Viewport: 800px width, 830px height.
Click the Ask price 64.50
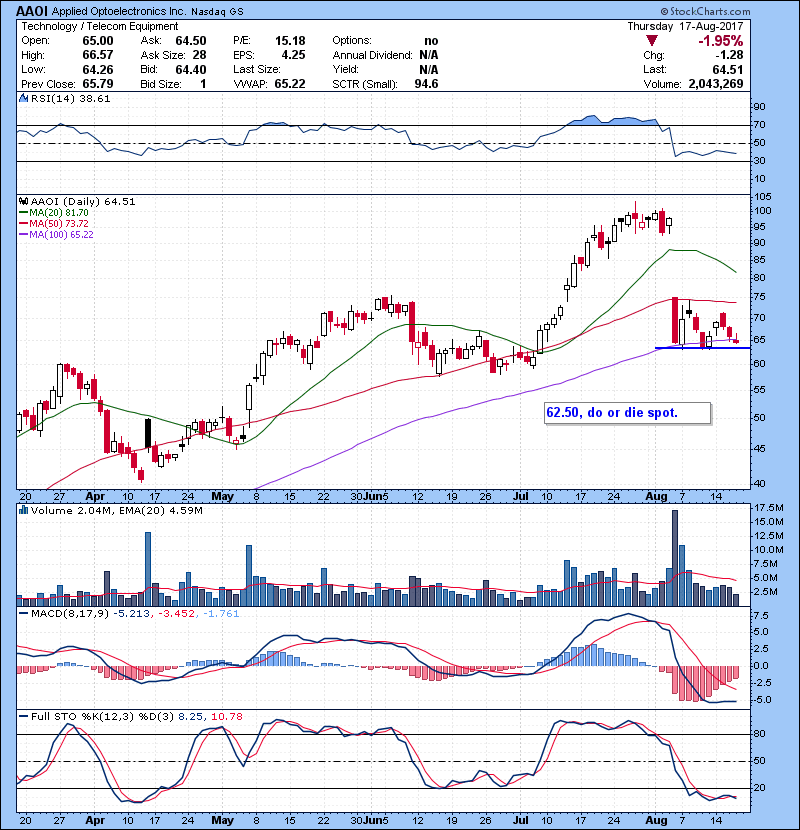click(x=191, y=41)
